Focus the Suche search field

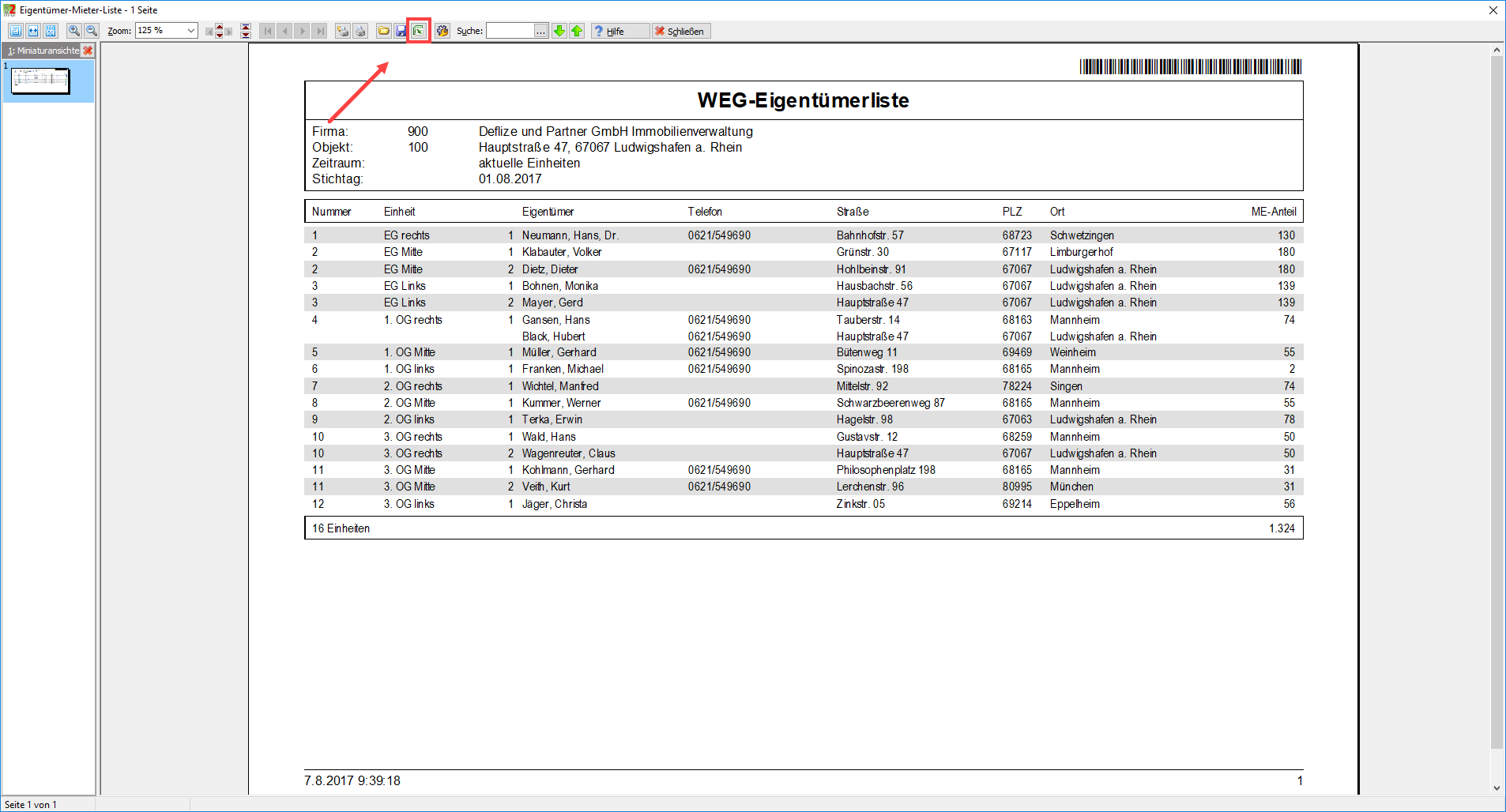[x=510, y=31]
